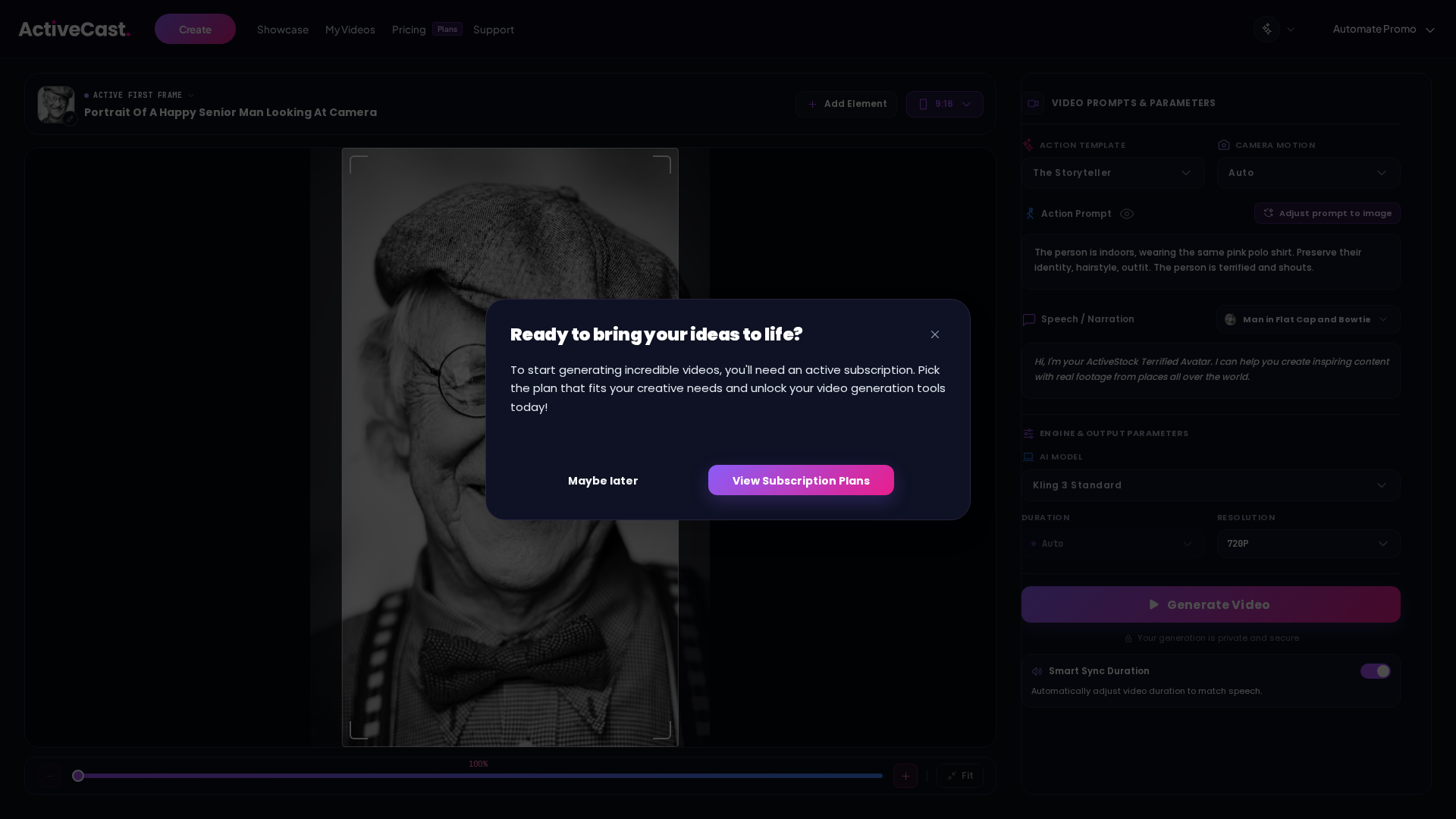Click the 100% zoom label

[x=479, y=764]
